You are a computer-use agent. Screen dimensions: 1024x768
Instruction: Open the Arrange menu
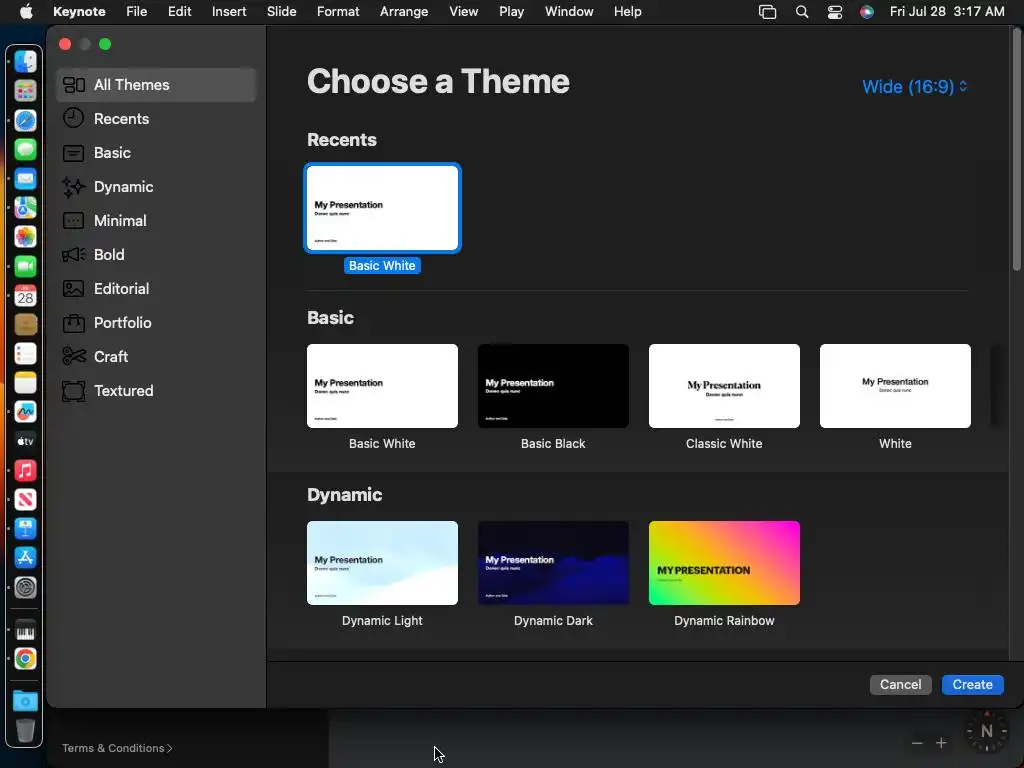coord(404,12)
